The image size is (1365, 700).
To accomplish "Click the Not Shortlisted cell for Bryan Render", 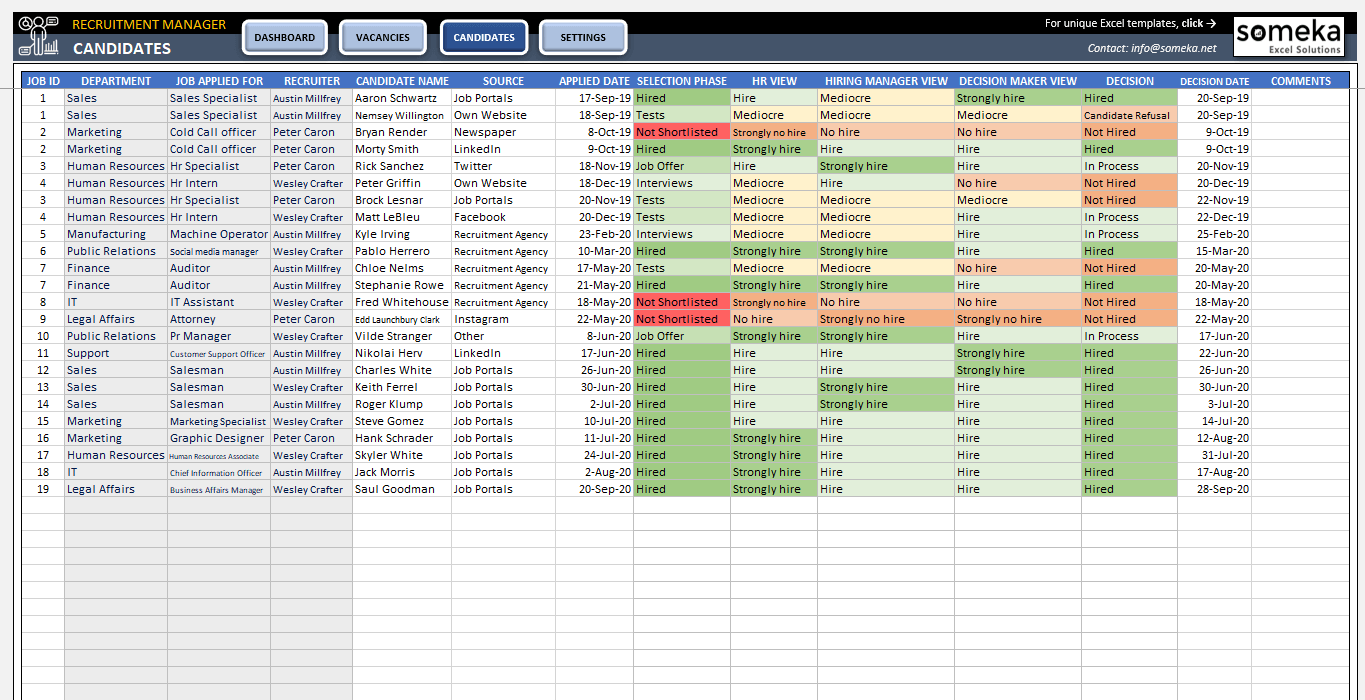I will pyautogui.click(x=682, y=131).
